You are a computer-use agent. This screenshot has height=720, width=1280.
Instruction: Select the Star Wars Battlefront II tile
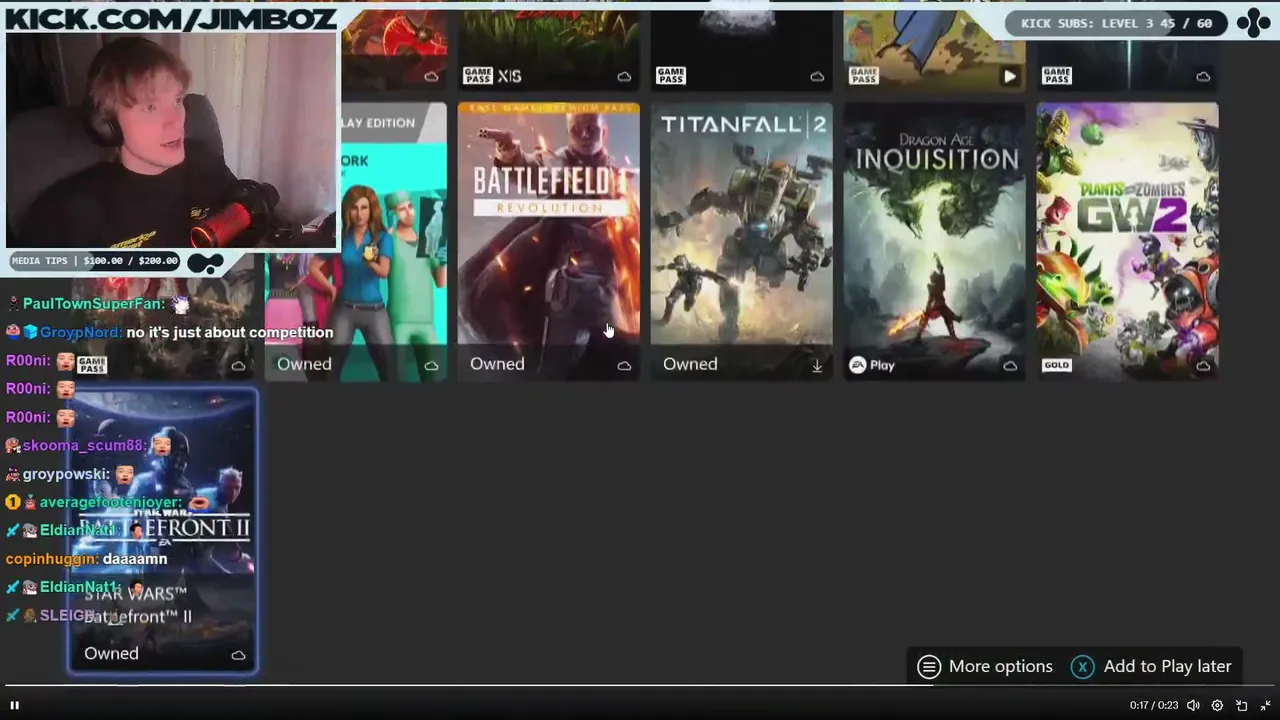tap(162, 531)
